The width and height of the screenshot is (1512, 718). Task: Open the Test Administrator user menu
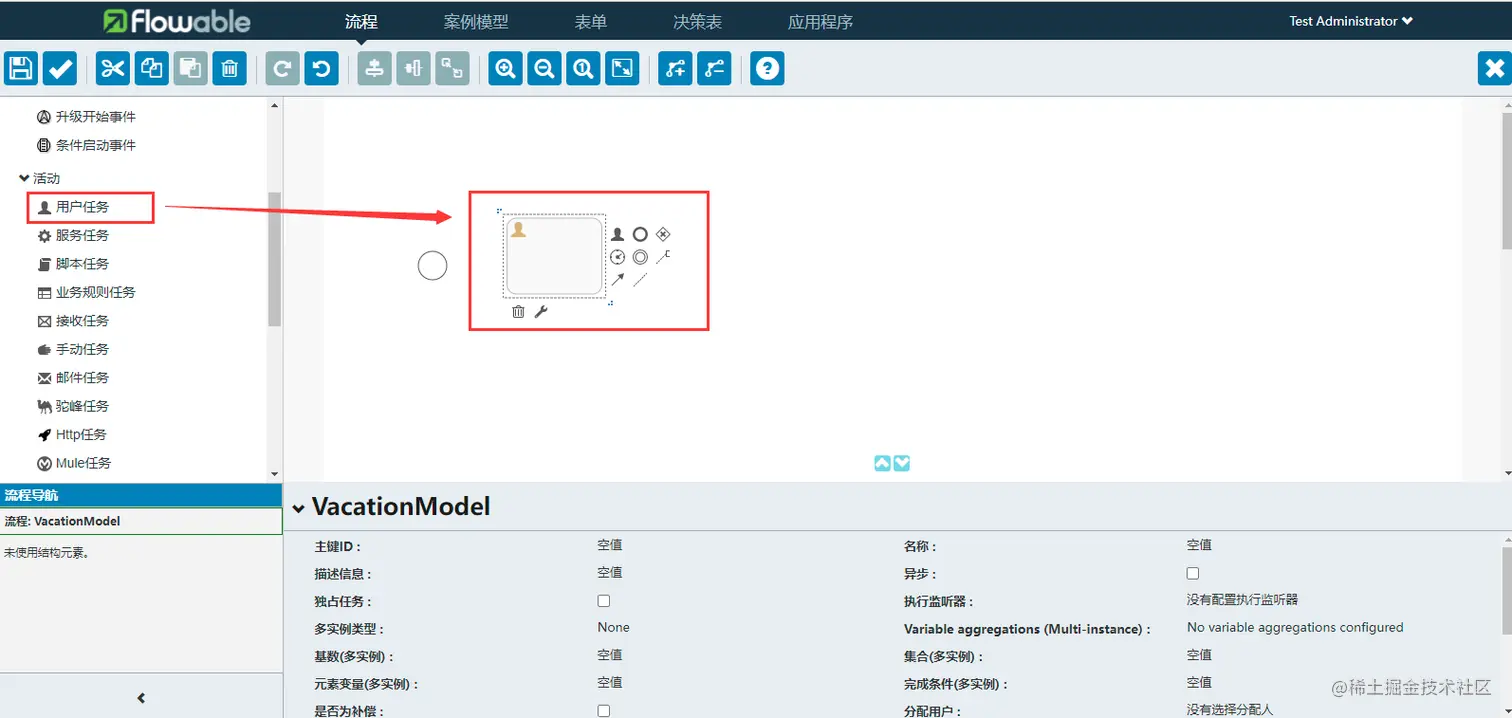pyautogui.click(x=1351, y=21)
